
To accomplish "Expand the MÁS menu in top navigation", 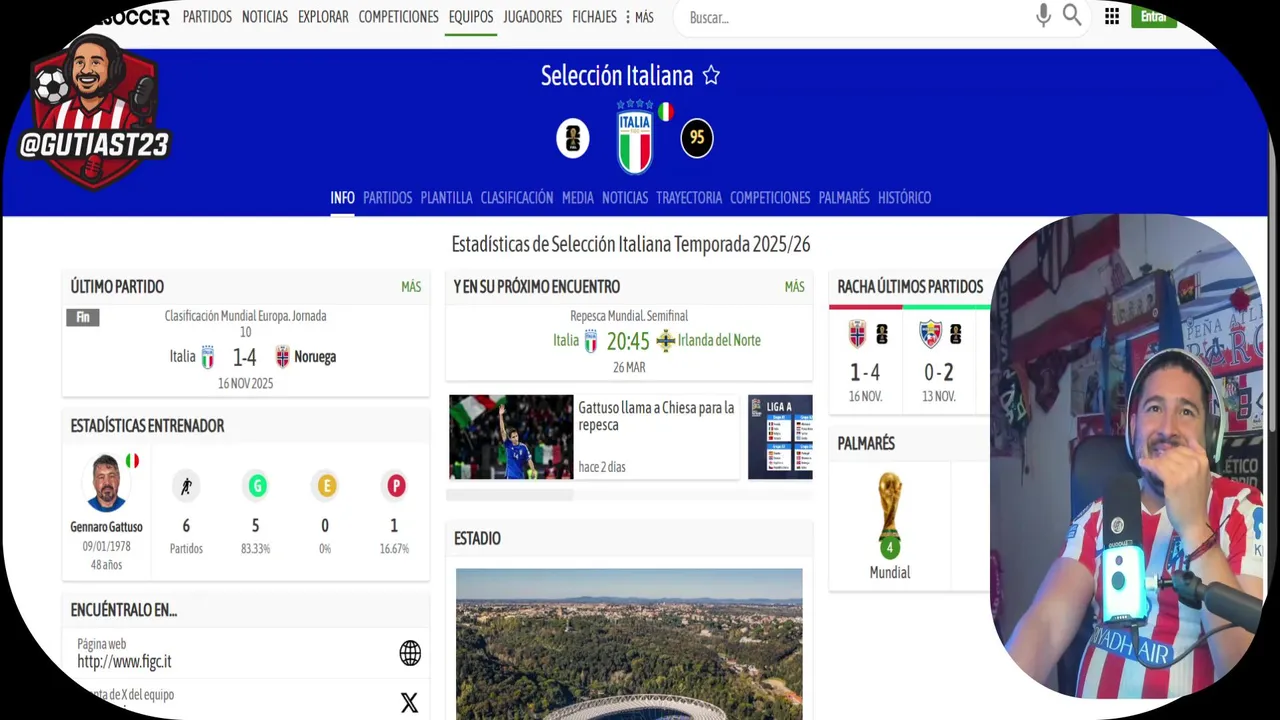I will point(639,17).
